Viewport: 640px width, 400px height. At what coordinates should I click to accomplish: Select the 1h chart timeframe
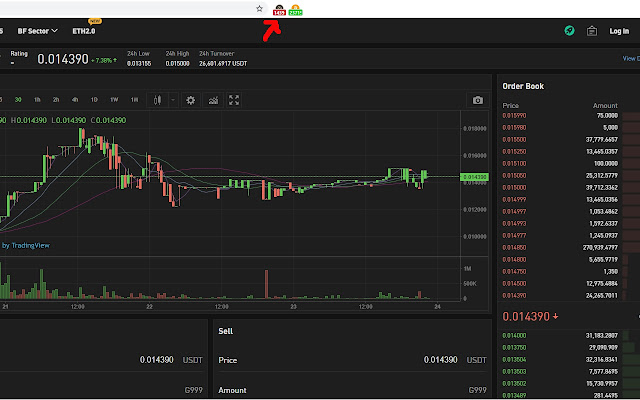click(x=37, y=100)
